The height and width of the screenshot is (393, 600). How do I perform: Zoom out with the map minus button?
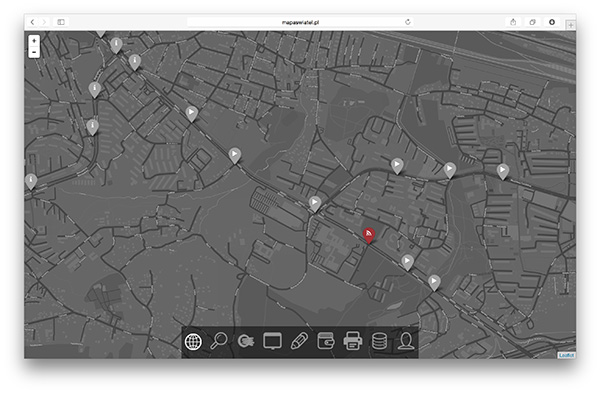tap(34, 52)
